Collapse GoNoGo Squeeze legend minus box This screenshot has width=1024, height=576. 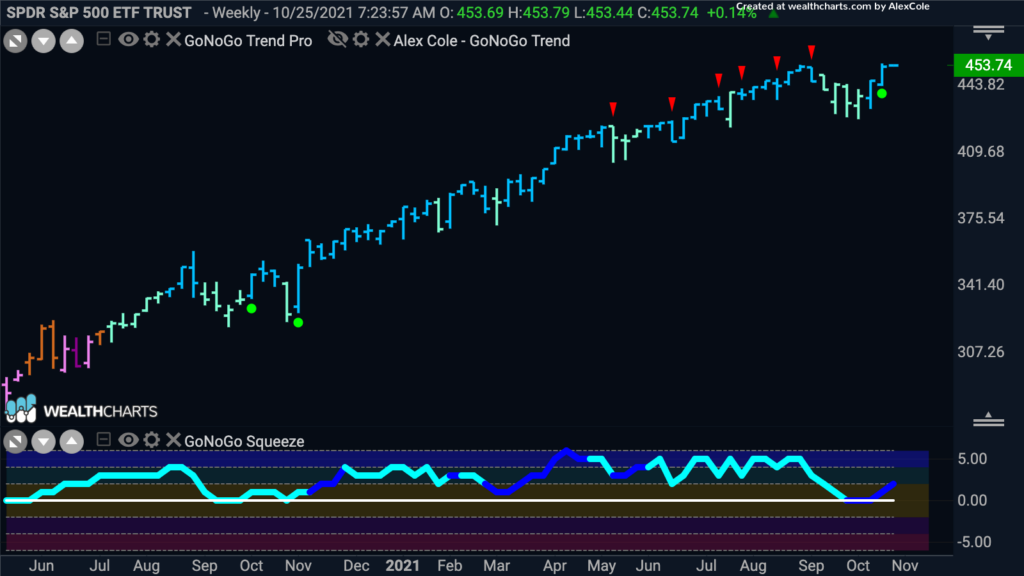[x=103, y=440]
